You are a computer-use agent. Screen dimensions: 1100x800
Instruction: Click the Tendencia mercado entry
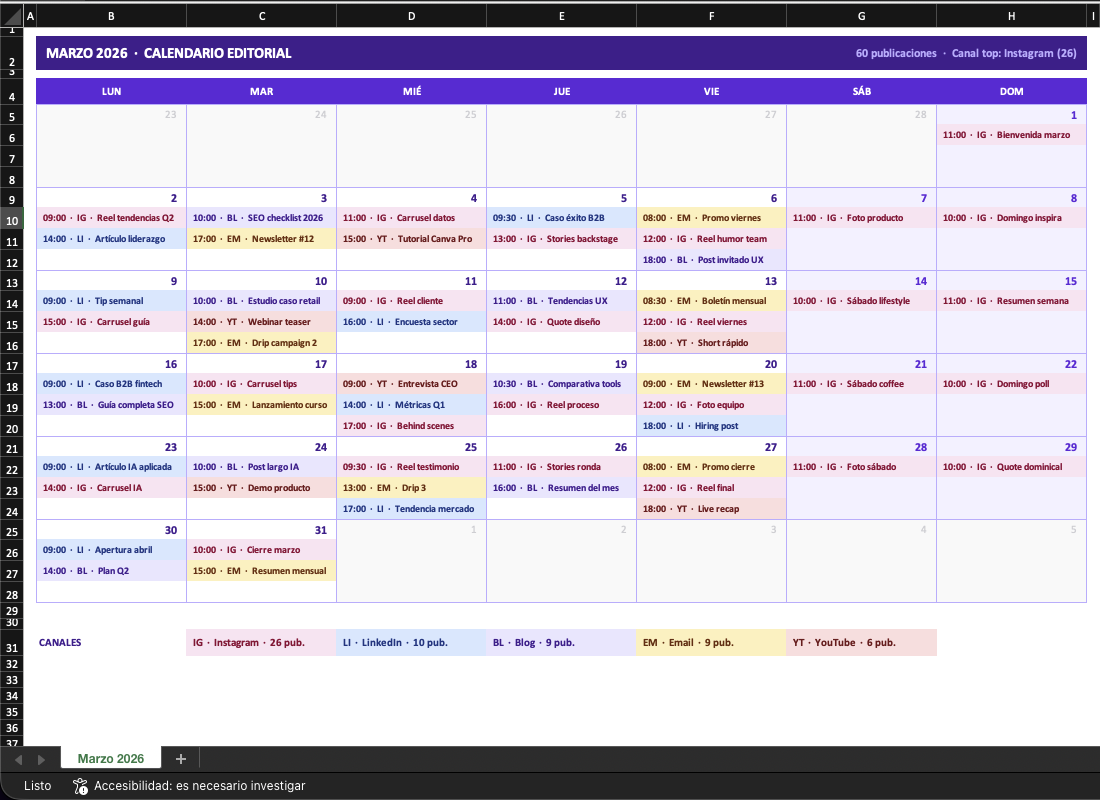click(412, 509)
